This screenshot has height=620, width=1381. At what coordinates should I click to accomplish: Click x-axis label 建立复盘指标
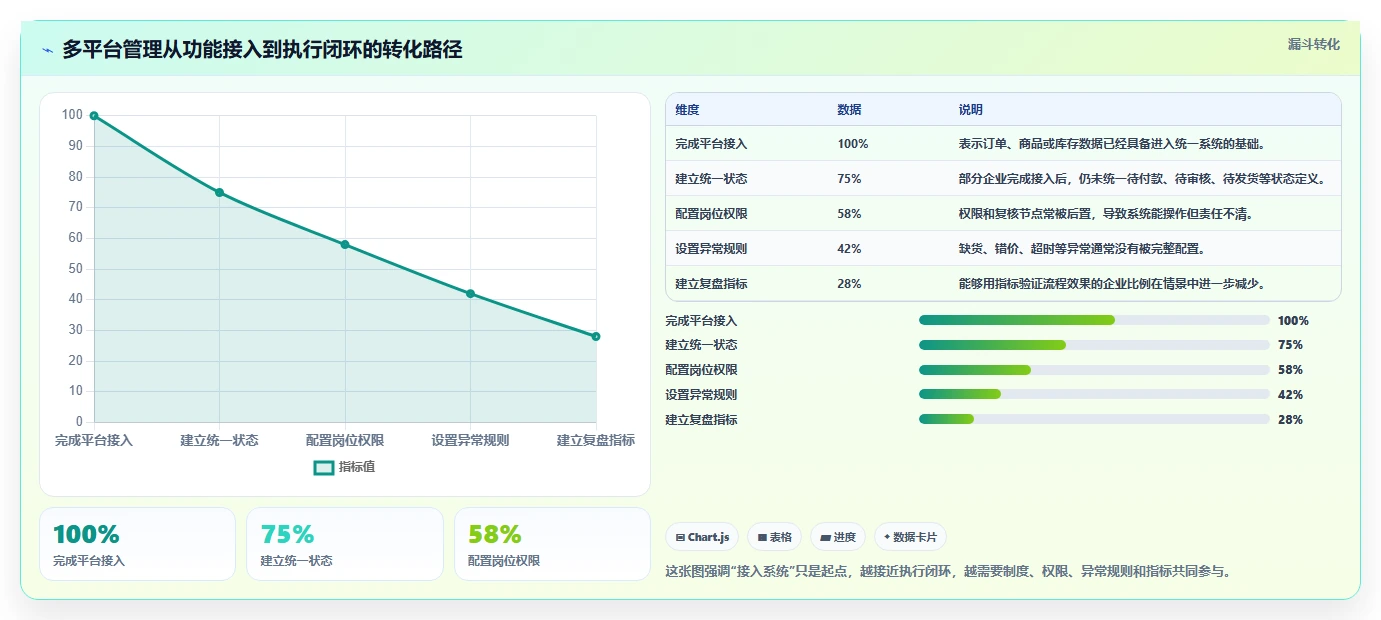point(596,440)
